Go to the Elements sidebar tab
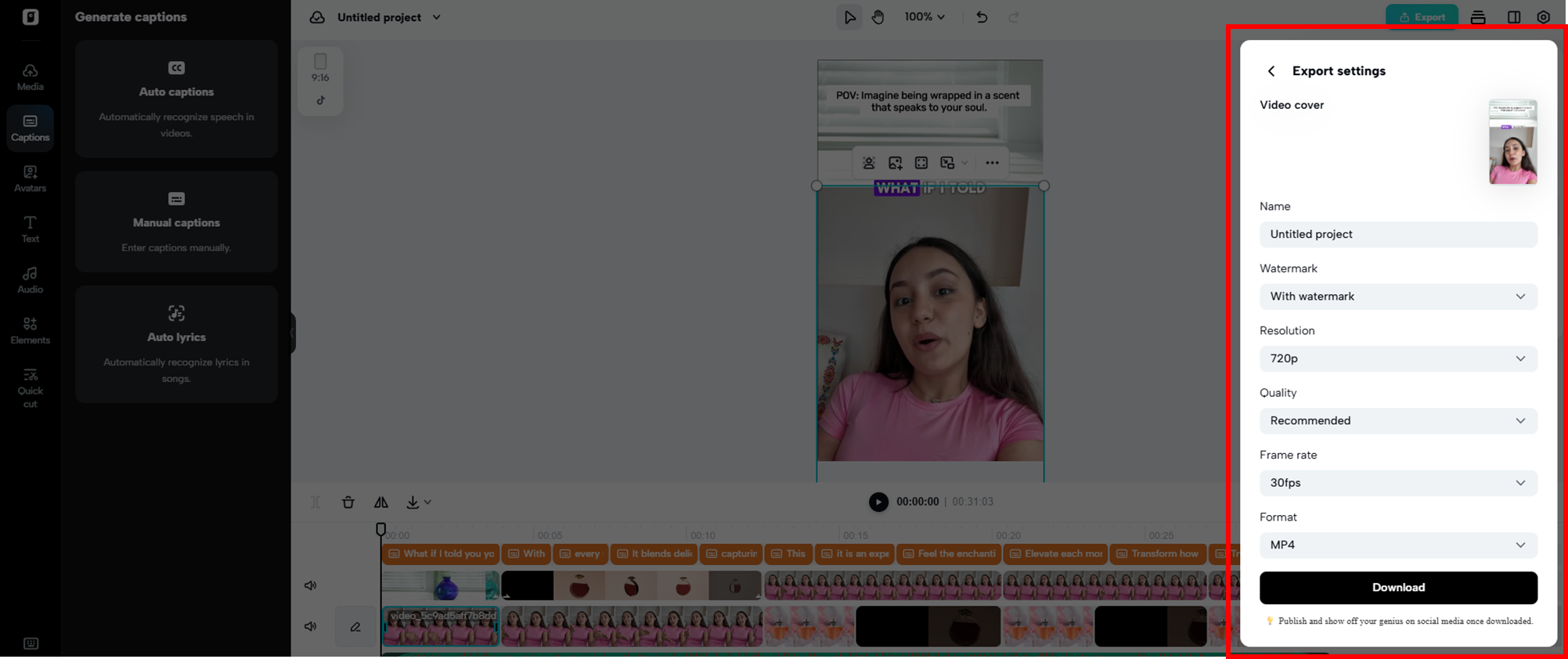 click(31, 330)
